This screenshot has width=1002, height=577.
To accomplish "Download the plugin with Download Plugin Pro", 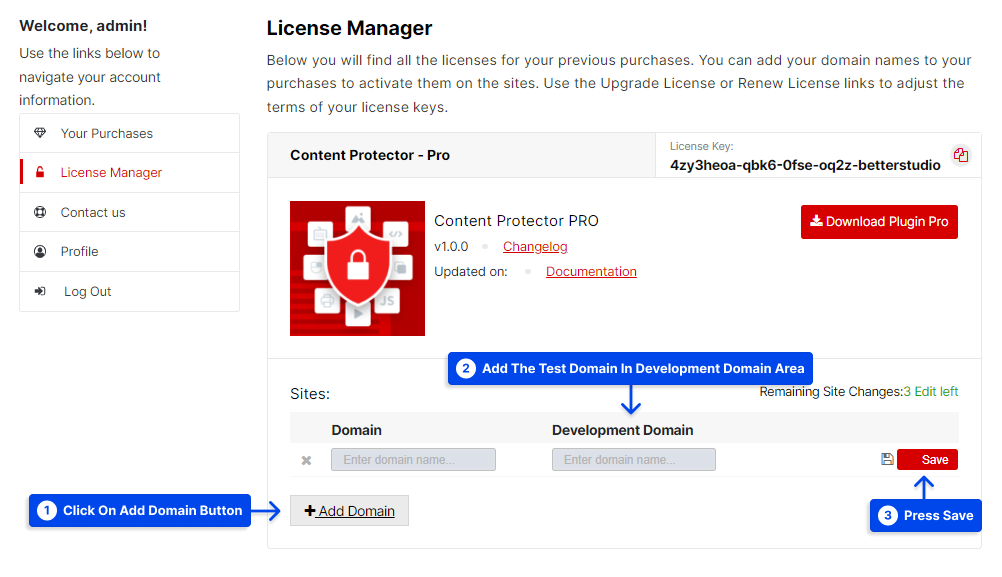I will click(x=879, y=222).
